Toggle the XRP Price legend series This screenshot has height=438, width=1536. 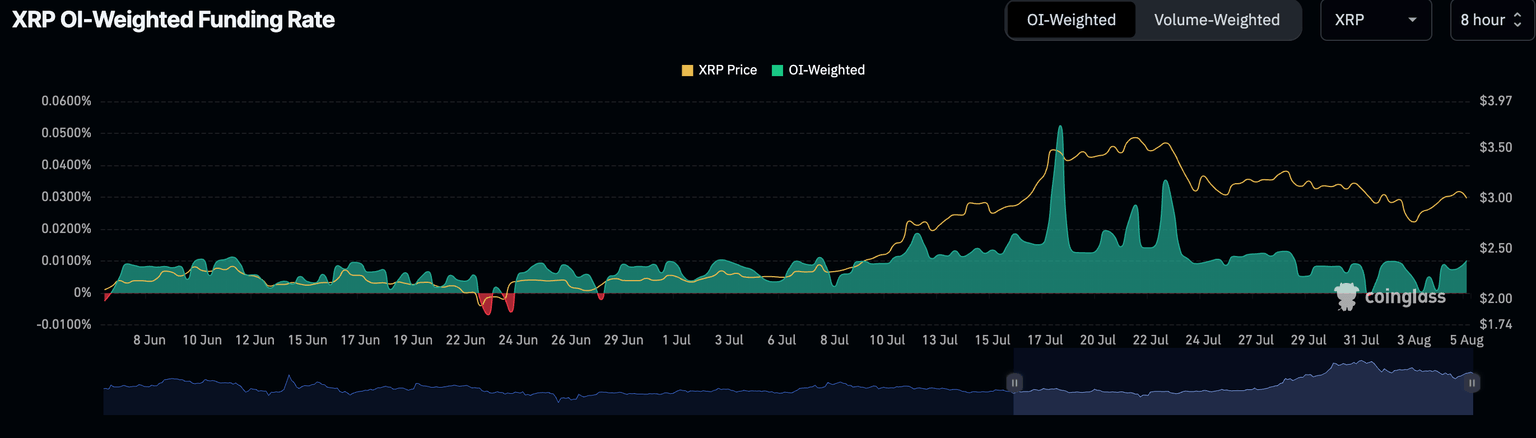(x=719, y=70)
